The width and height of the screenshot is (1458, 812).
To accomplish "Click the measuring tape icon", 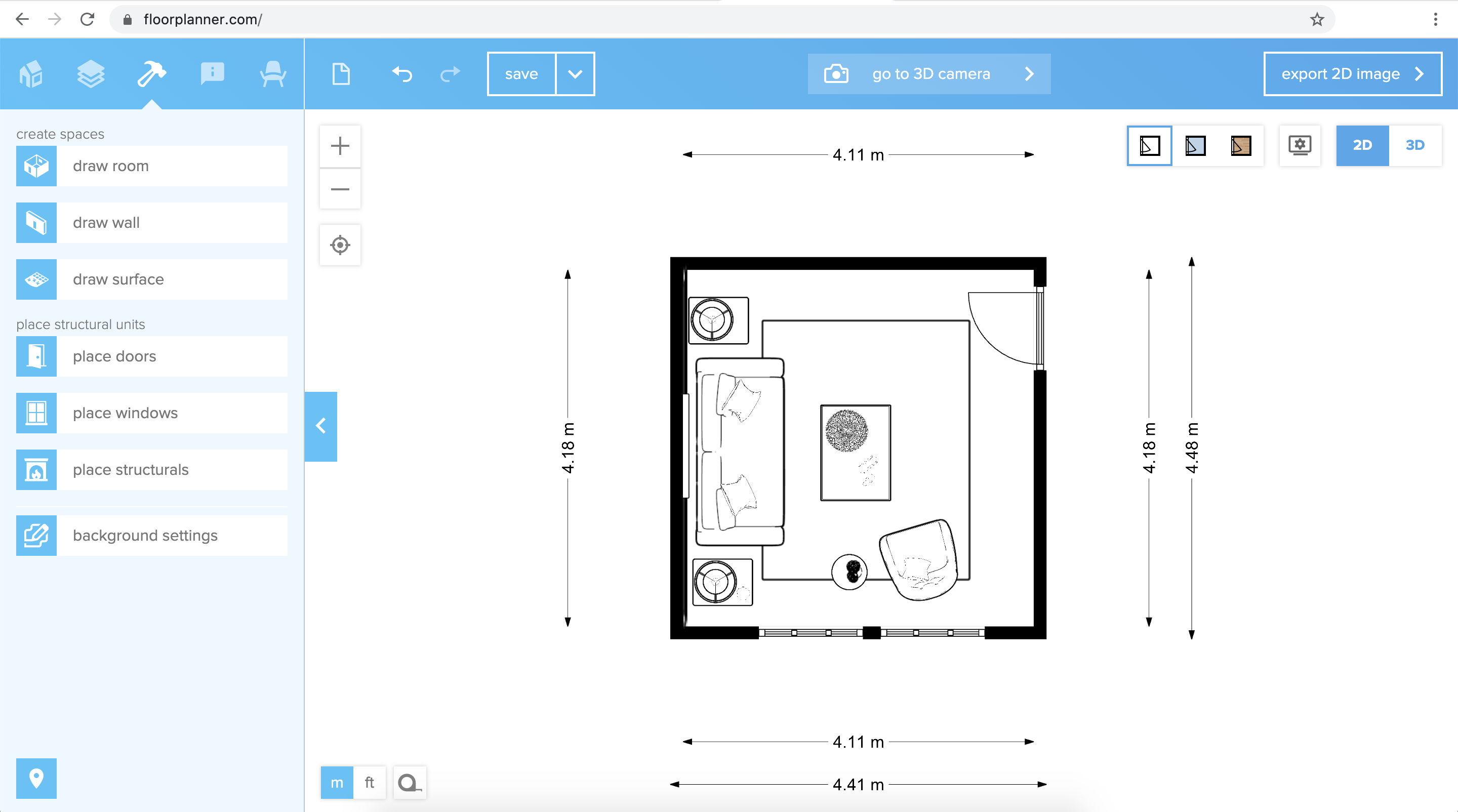I will coord(409,783).
